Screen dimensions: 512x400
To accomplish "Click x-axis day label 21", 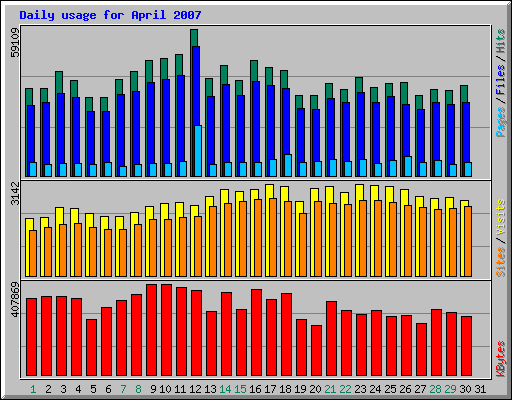I will pos(330,389).
